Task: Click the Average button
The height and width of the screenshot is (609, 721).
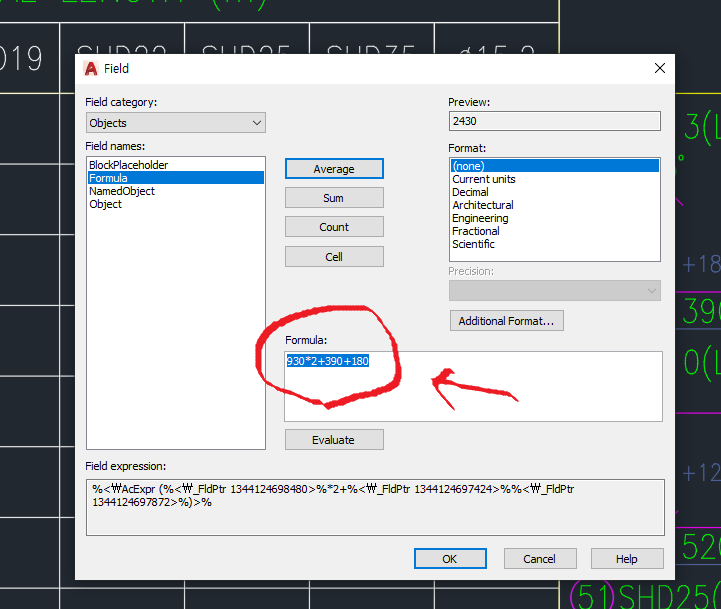Action: [334, 169]
